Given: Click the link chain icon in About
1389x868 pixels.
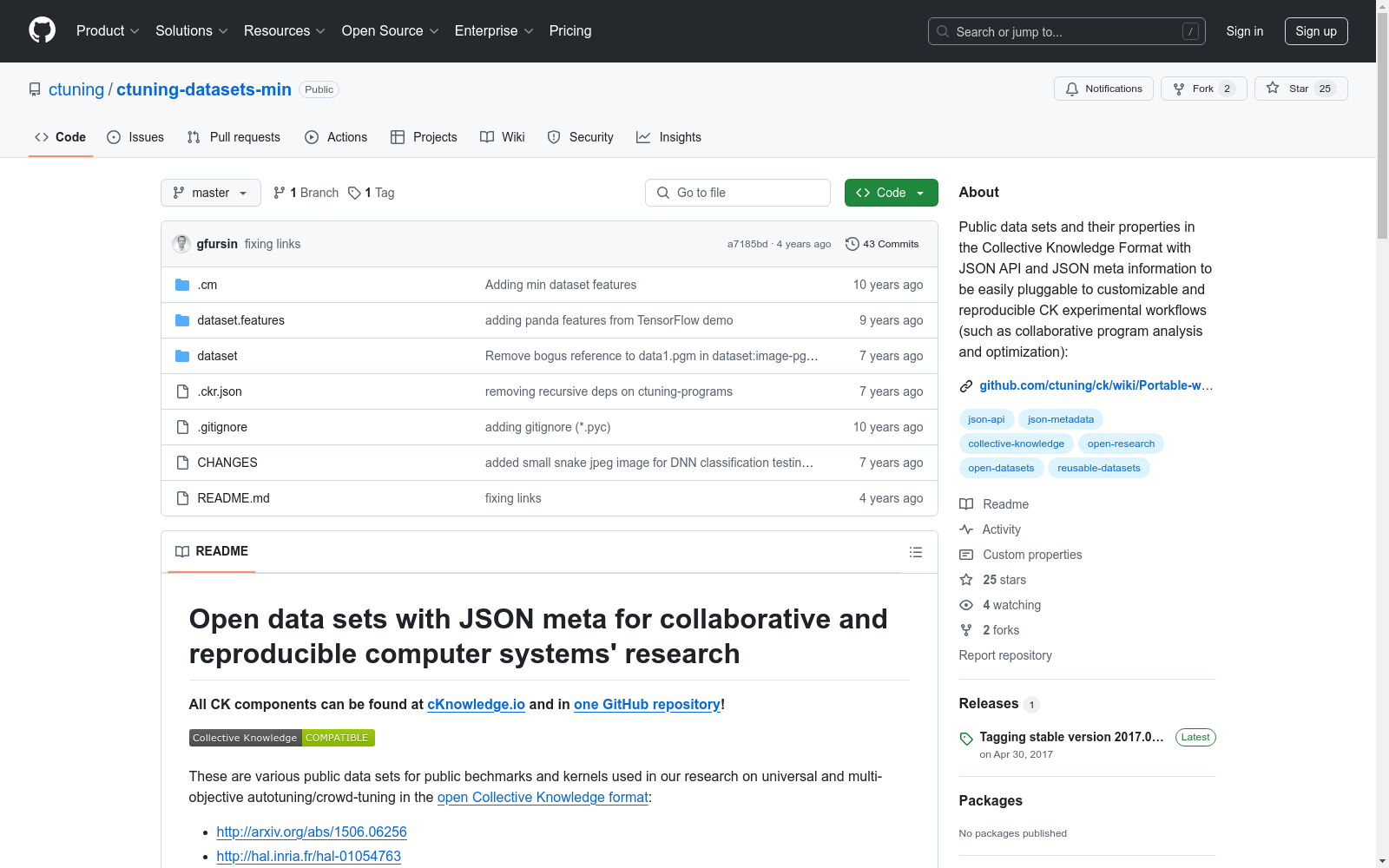Looking at the screenshot, I should (966, 386).
